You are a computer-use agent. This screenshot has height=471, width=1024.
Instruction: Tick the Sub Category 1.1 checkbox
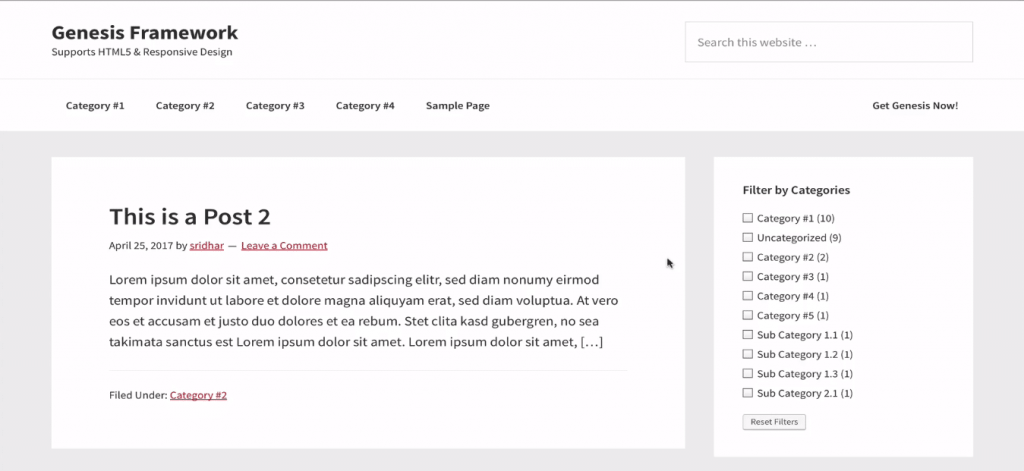pos(747,335)
